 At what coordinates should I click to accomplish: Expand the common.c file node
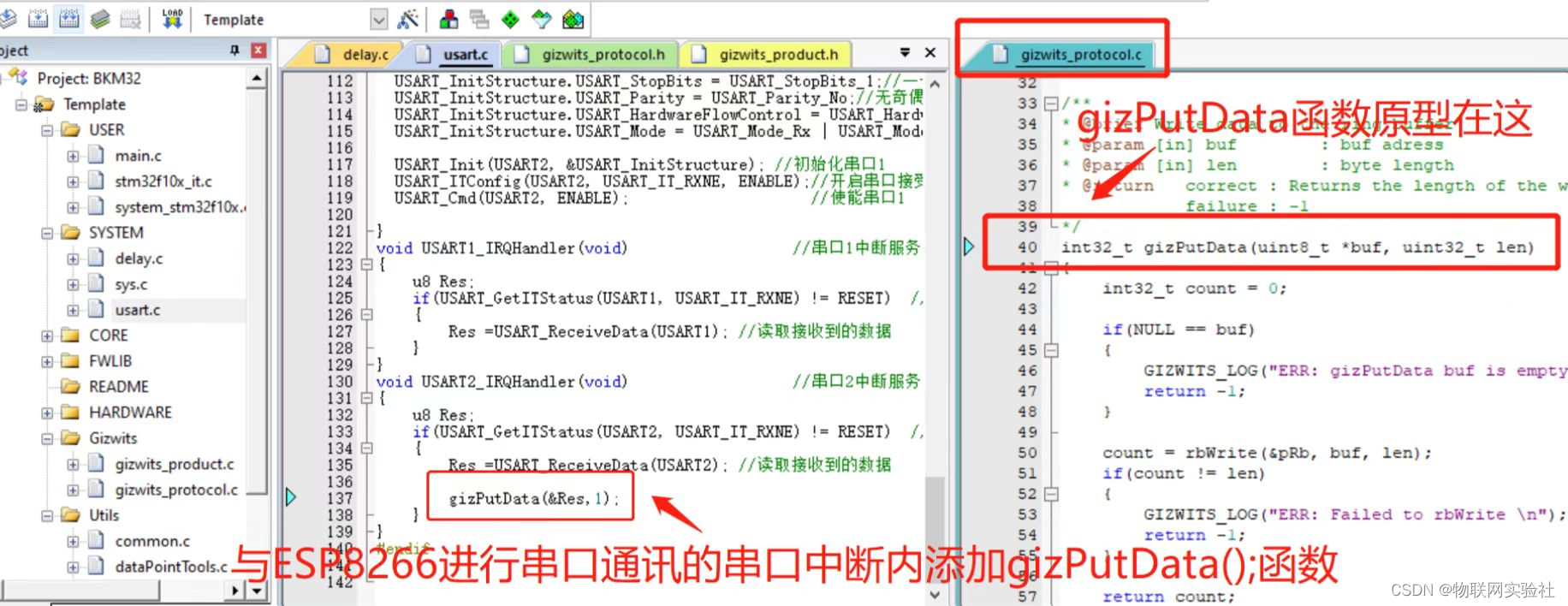click(x=73, y=541)
